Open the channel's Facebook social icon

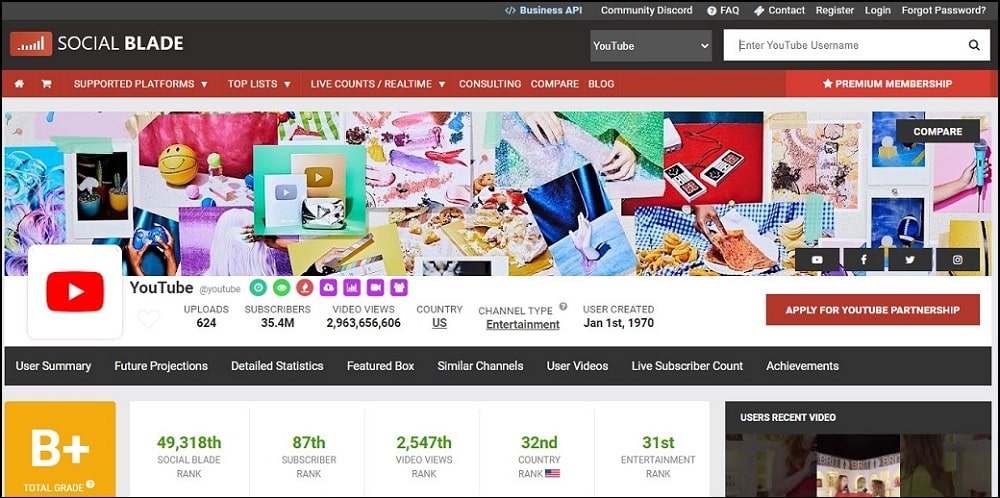[x=864, y=260]
